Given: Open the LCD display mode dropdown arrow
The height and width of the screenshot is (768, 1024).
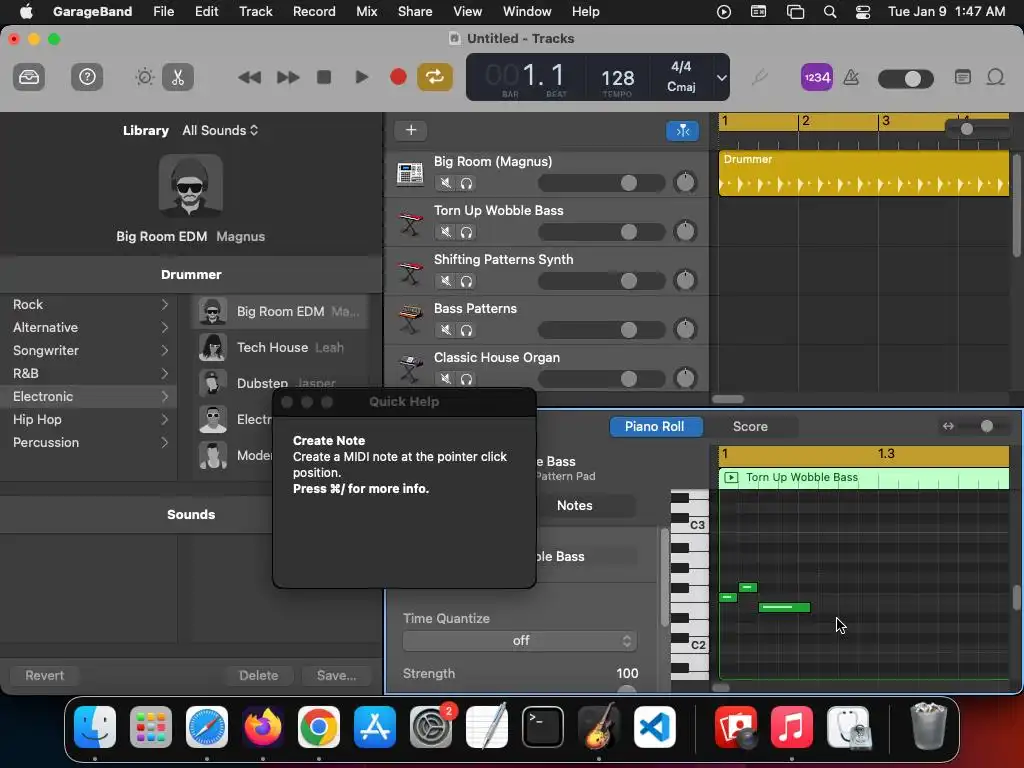Looking at the screenshot, I should tap(721, 78).
